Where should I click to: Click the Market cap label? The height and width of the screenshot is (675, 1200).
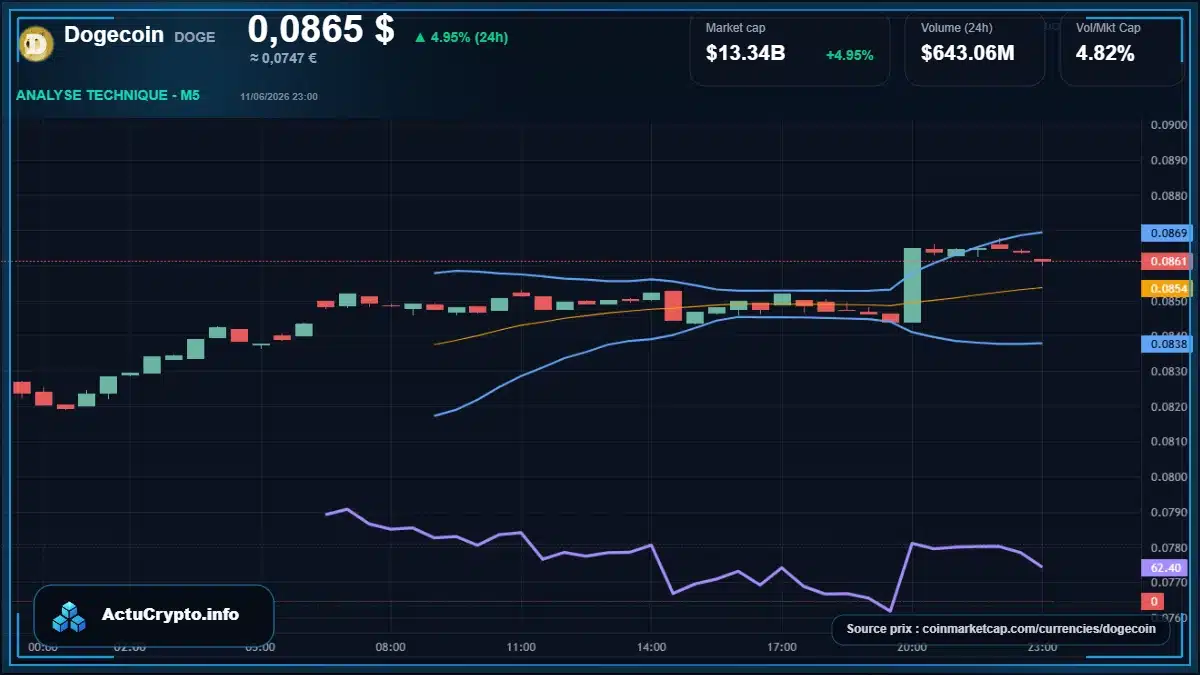(x=735, y=28)
